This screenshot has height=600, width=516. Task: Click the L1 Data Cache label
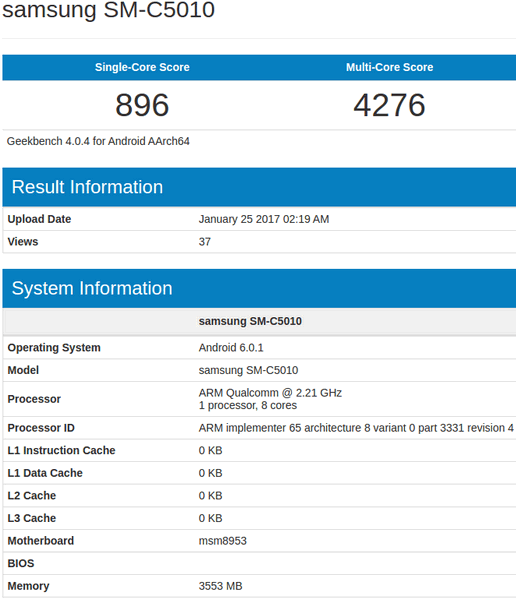tap(45, 473)
